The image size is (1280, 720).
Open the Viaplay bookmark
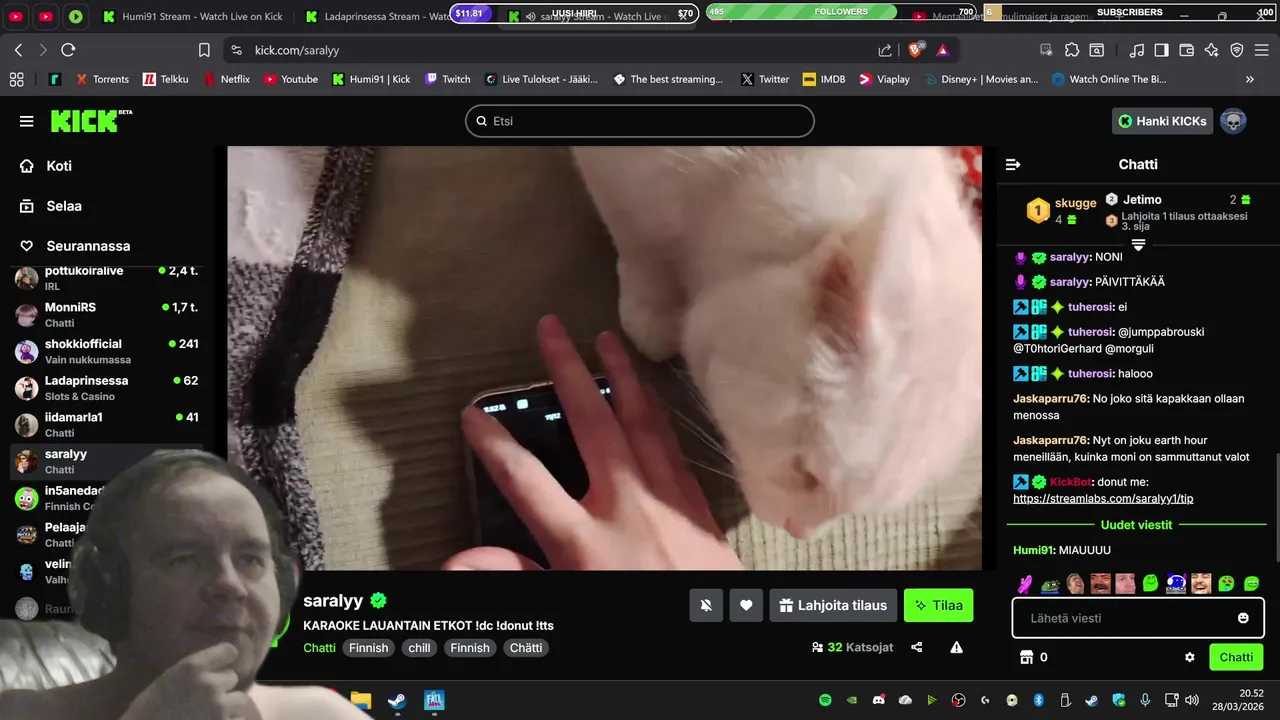click(884, 79)
